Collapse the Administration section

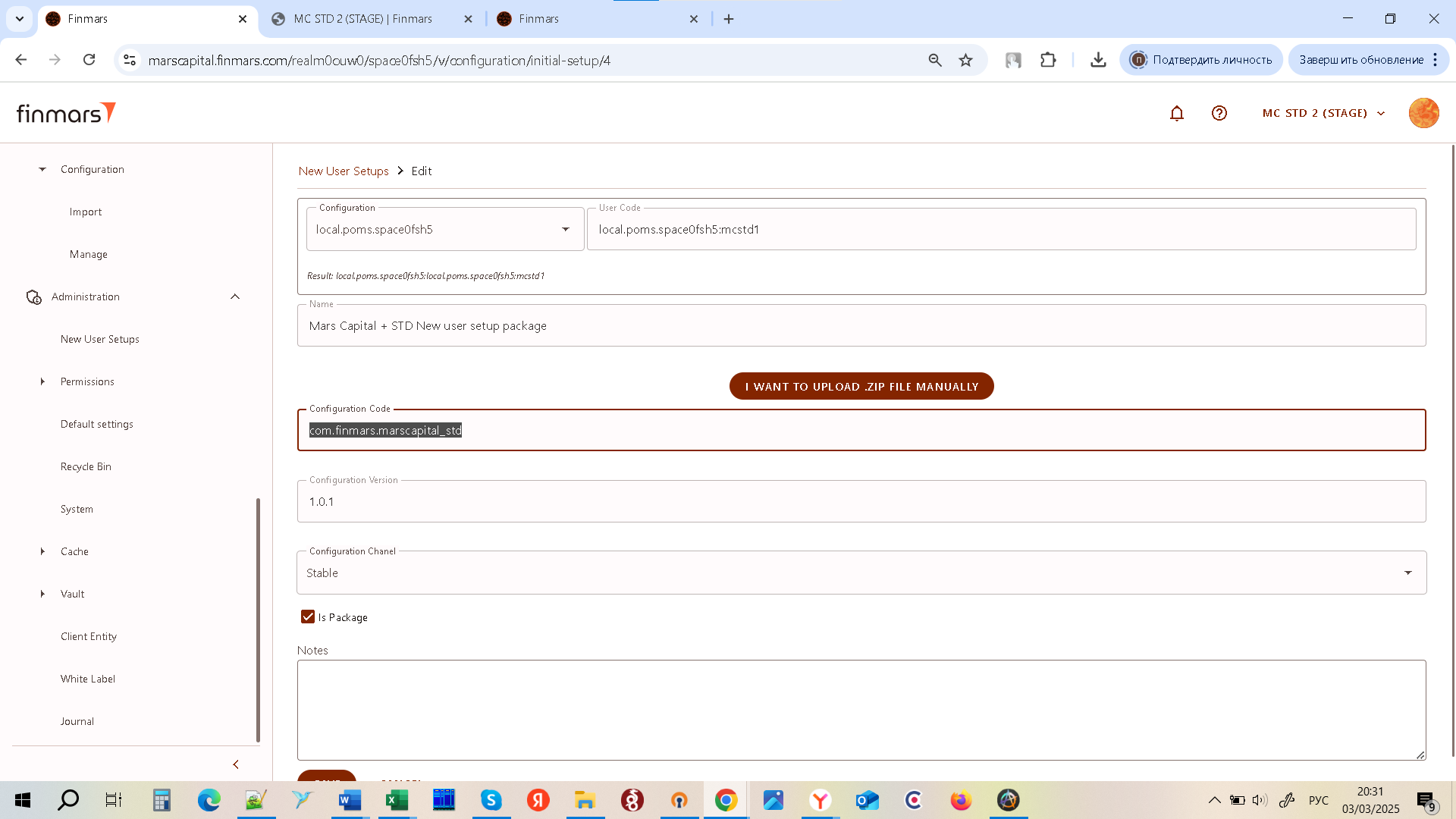(234, 297)
